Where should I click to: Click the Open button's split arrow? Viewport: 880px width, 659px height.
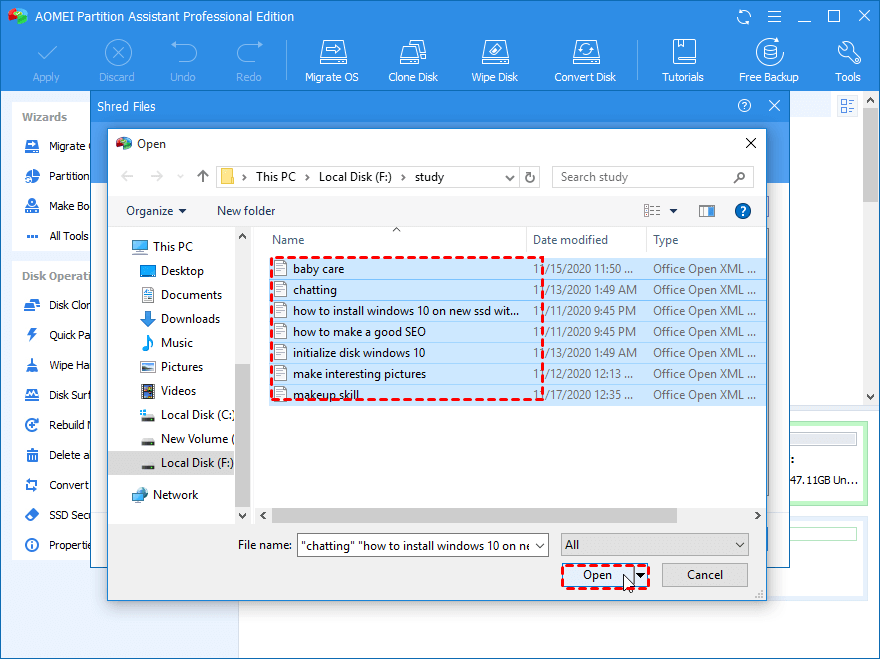[640, 575]
